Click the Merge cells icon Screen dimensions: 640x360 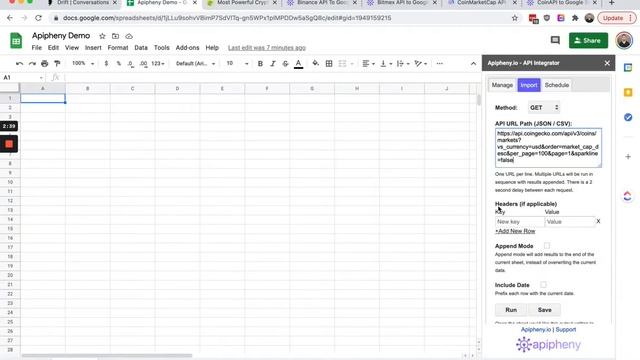342,64
